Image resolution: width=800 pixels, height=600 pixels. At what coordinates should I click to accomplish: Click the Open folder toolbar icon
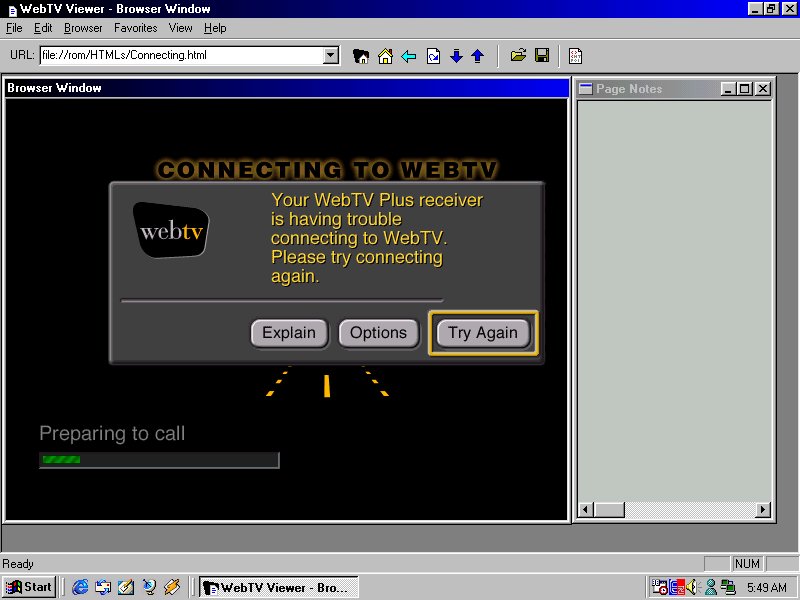[518, 56]
